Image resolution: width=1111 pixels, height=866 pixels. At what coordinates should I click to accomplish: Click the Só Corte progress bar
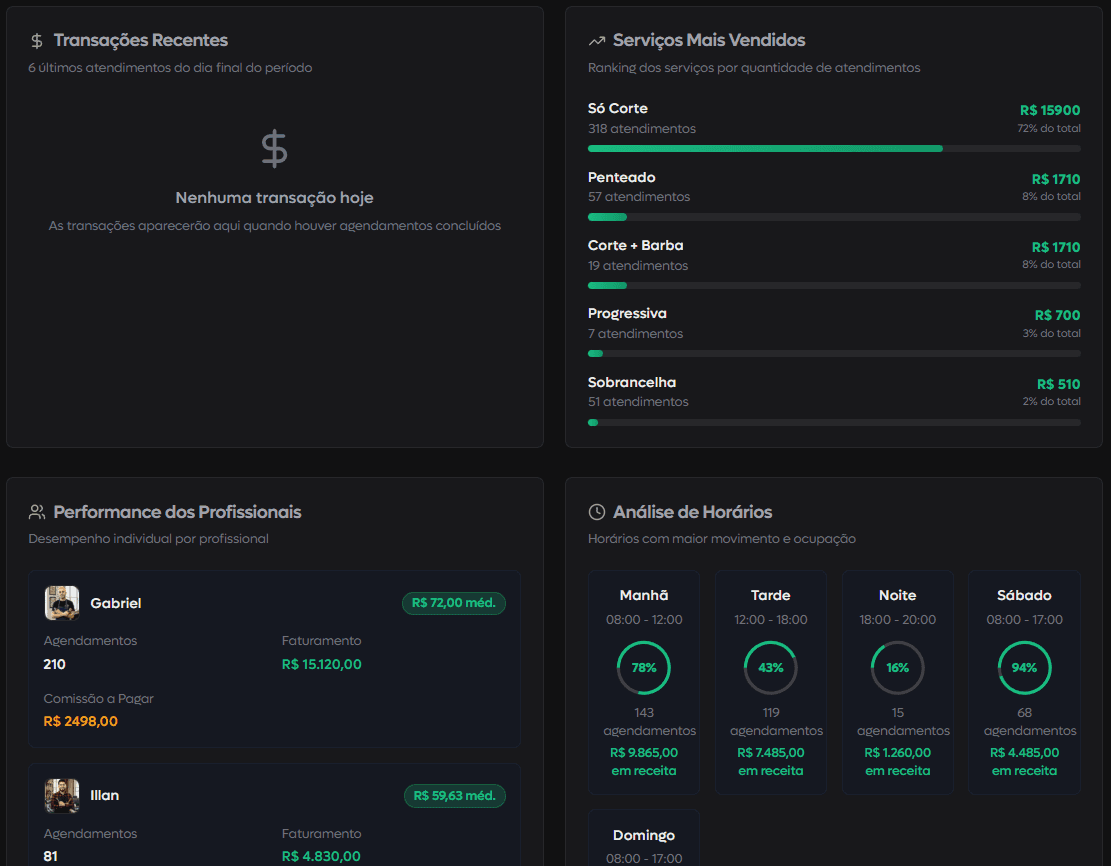pyautogui.click(x=834, y=149)
